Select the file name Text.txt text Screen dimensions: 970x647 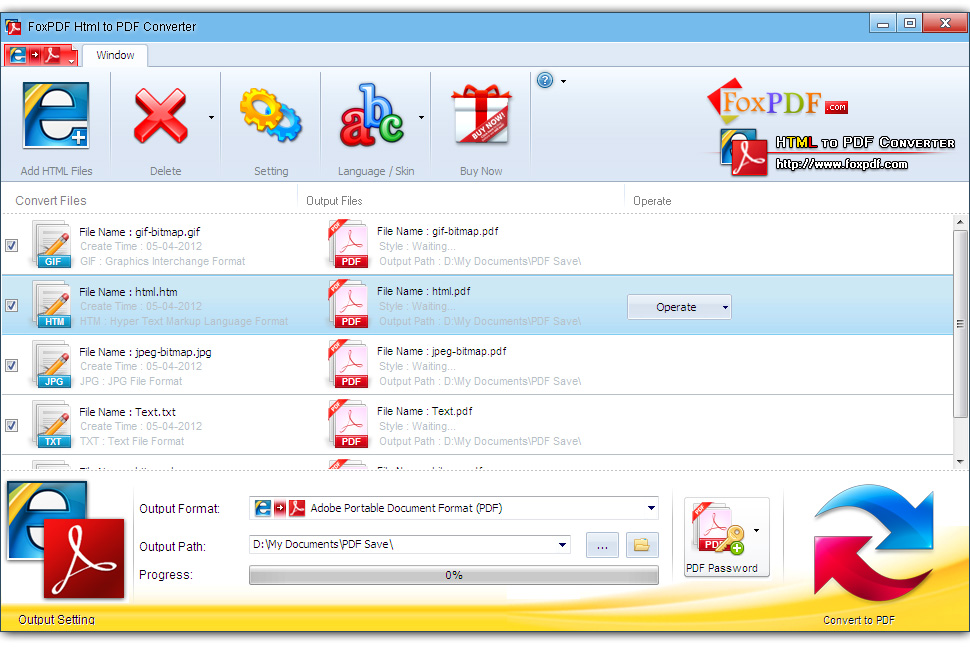click(155, 412)
